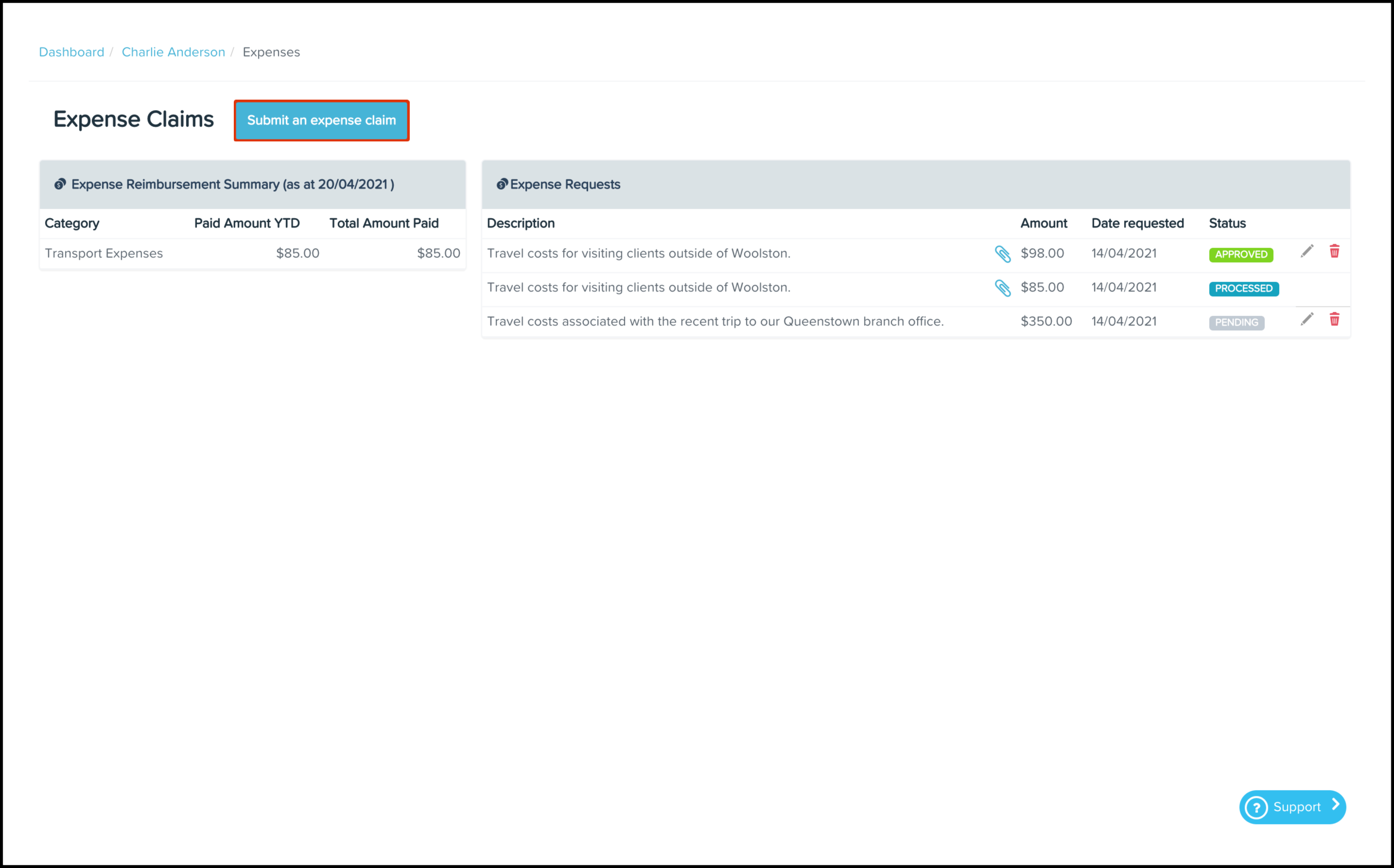Click the PROCESSED status badge

pos(1244,288)
